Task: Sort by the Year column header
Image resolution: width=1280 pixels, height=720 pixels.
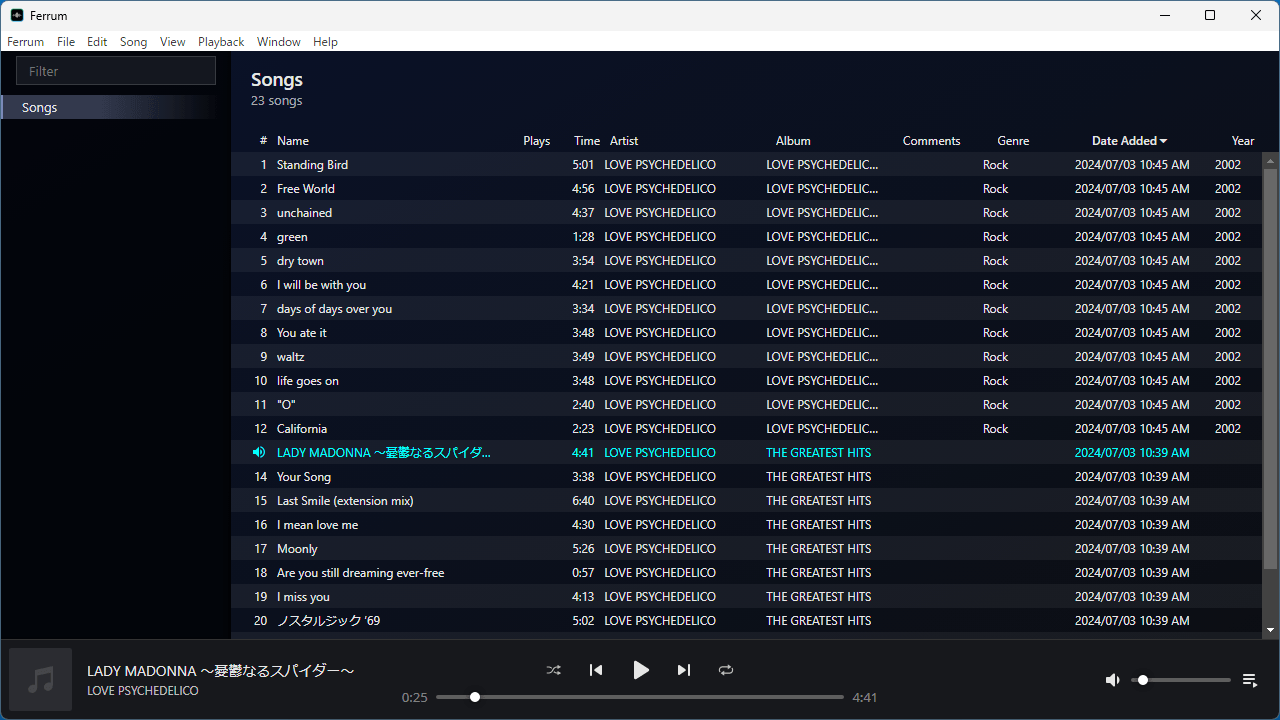Action: point(1243,141)
